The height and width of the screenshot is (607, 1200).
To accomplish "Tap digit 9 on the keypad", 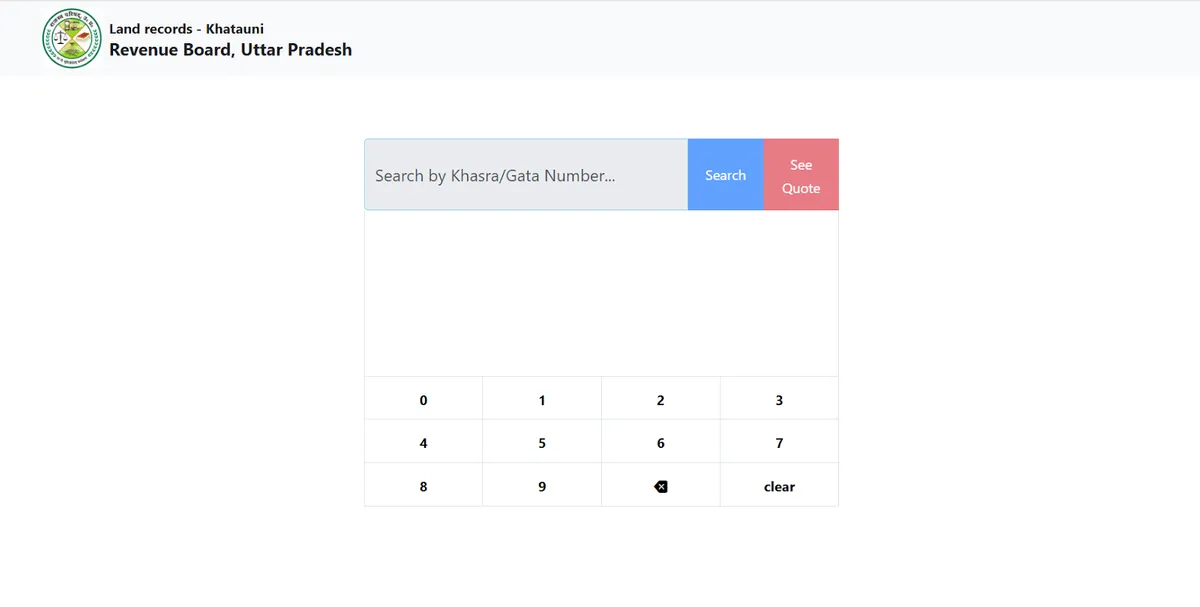I will [x=542, y=487].
